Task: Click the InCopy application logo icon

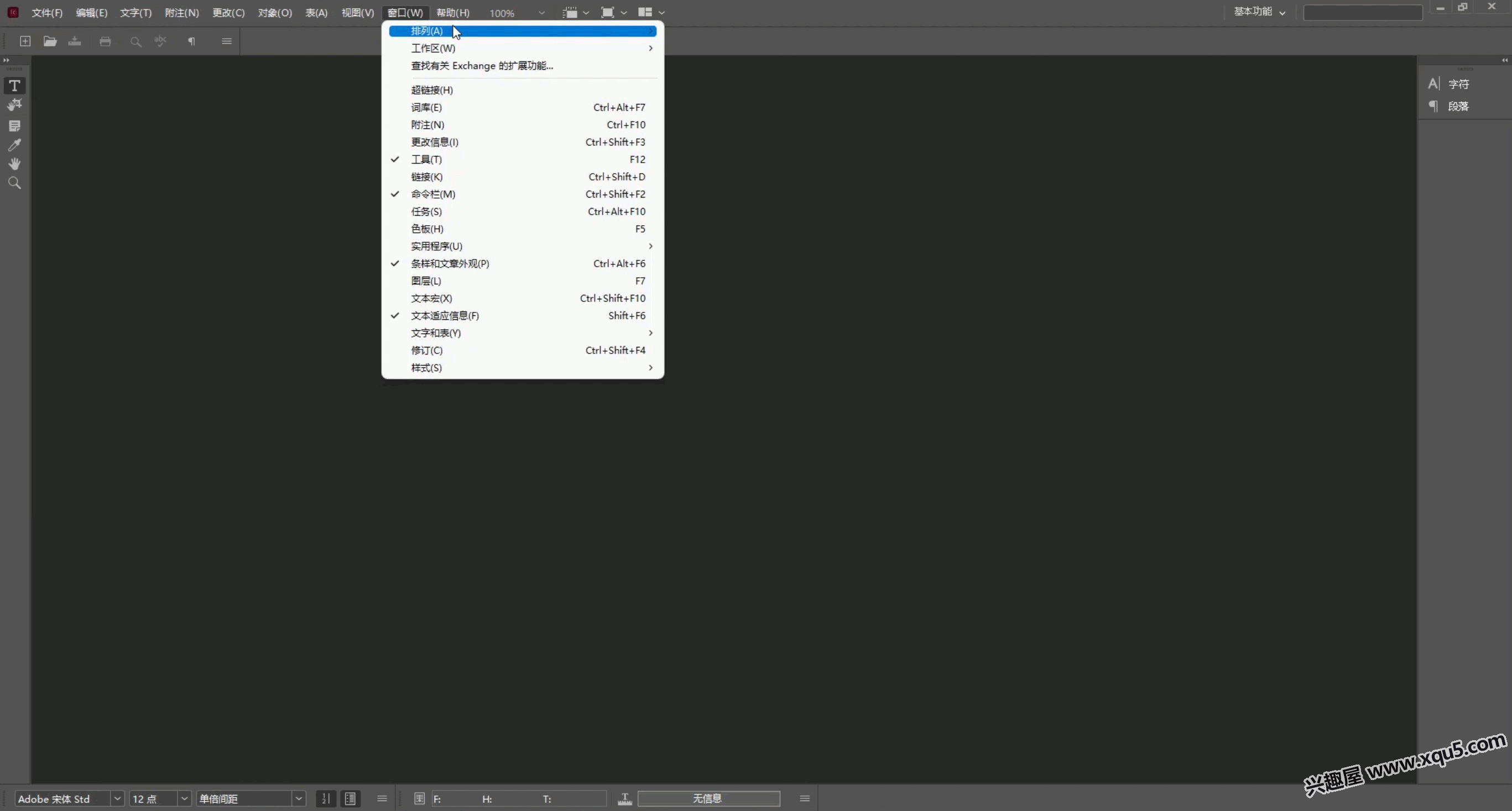Action: tap(13, 12)
